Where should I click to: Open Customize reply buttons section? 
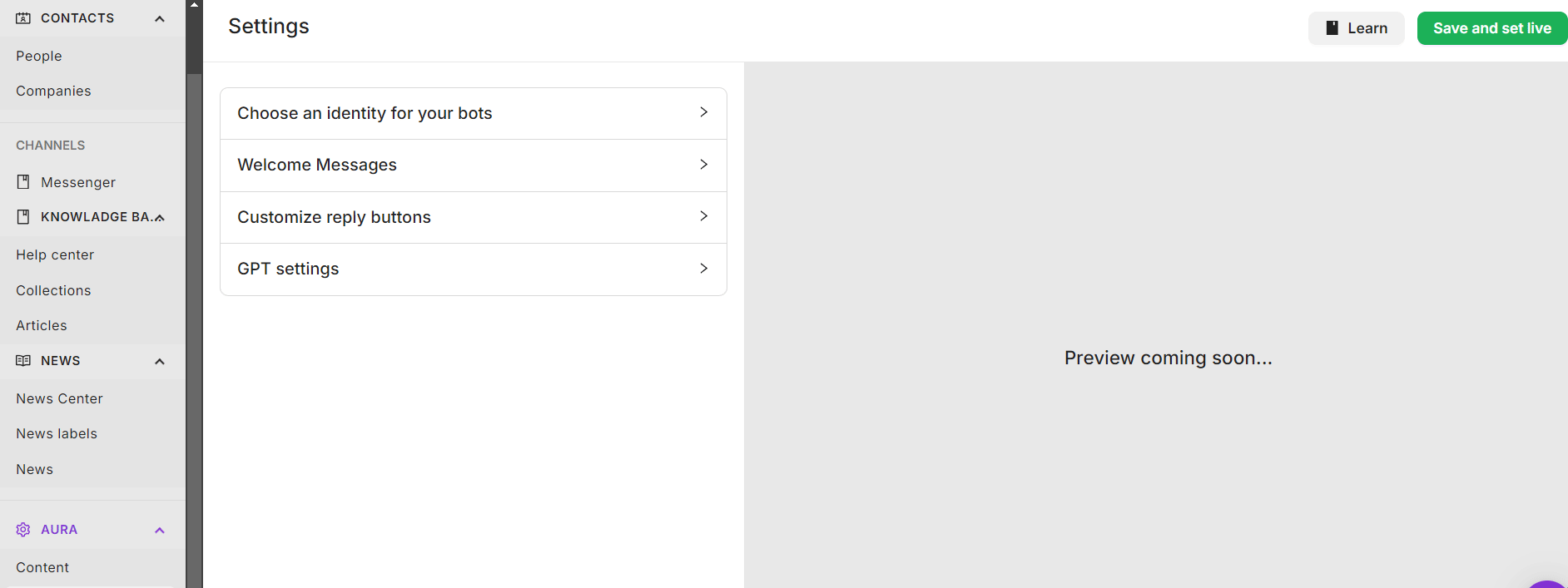coord(474,217)
